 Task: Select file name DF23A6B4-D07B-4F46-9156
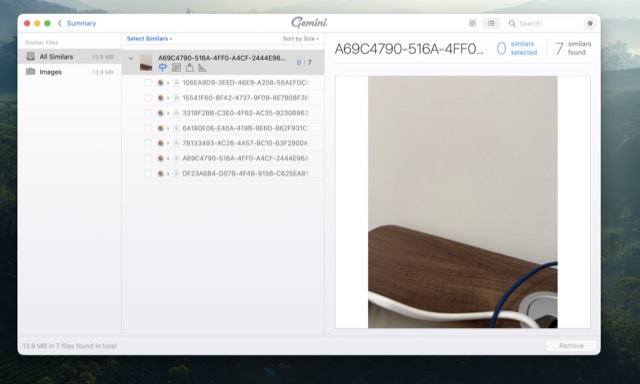[x=245, y=173]
